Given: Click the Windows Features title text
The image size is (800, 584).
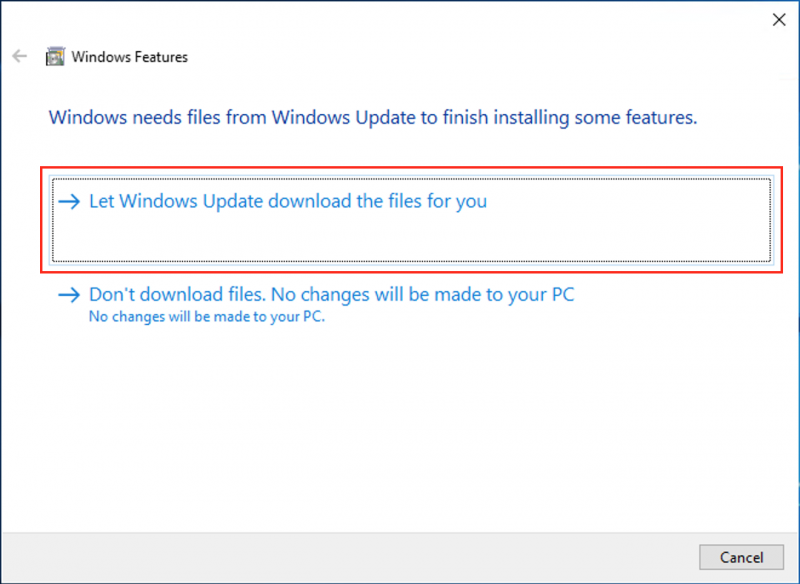Looking at the screenshot, I should point(131,57).
